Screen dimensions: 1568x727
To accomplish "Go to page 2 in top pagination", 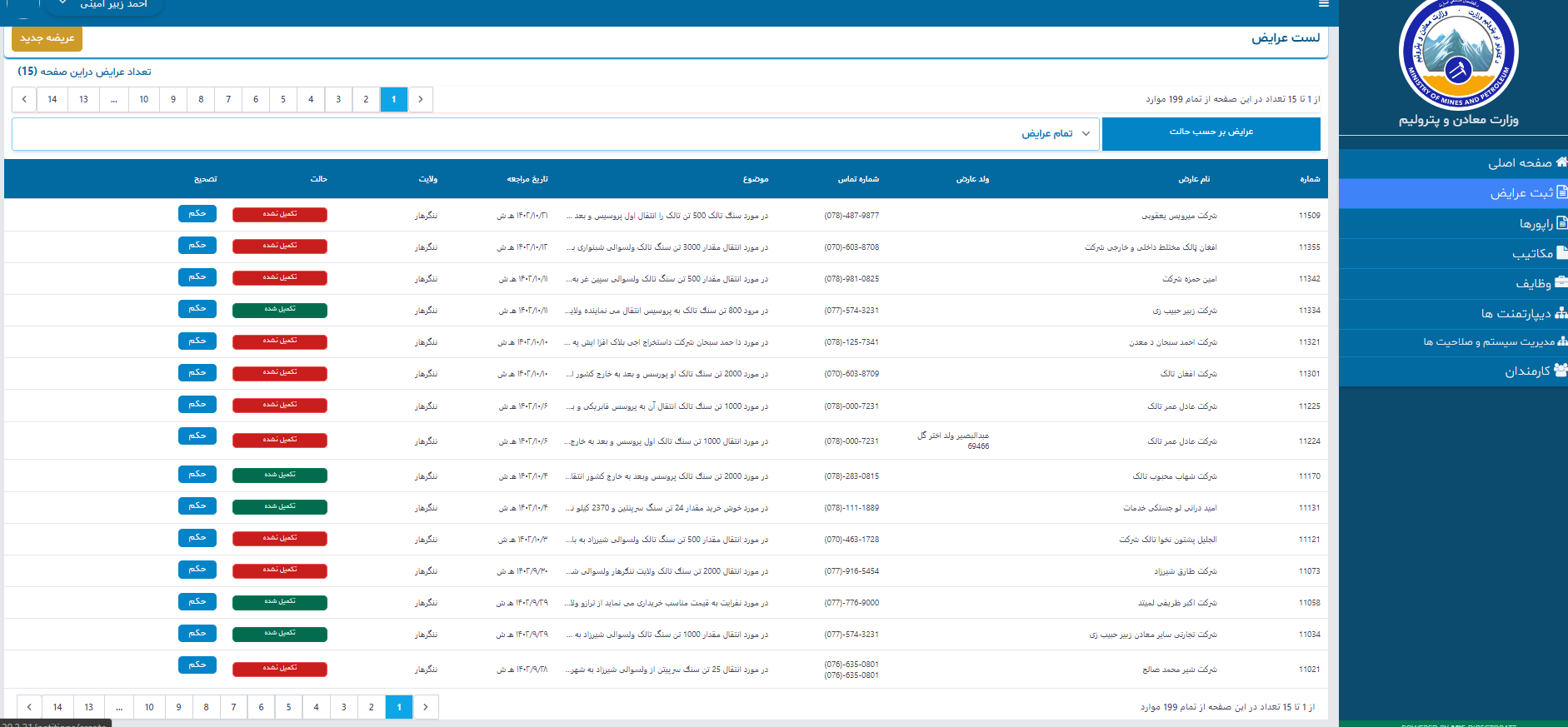I will coord(366,100).
